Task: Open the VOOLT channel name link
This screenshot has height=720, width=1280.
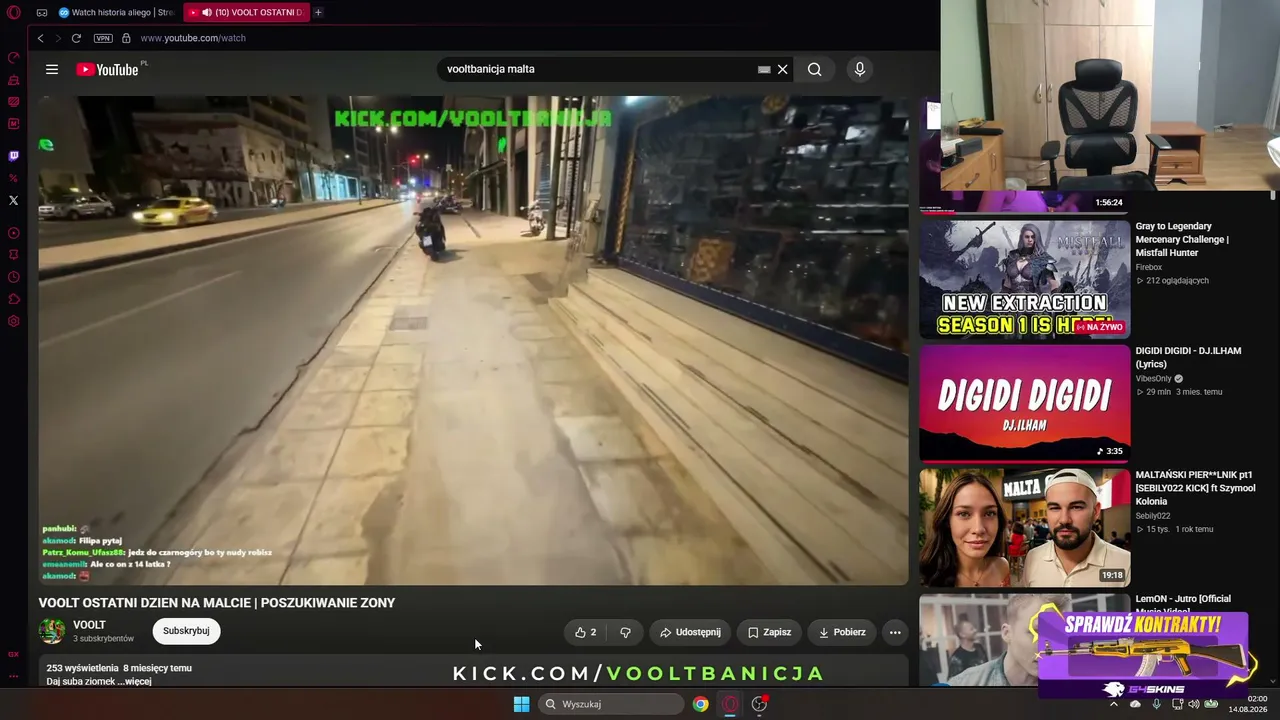Action: click(89, 625)
